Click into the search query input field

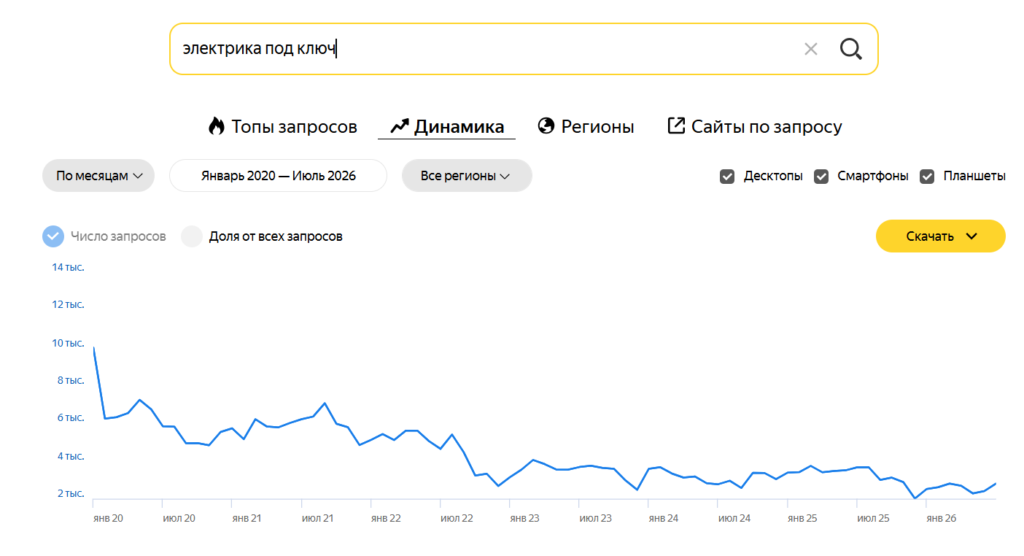tap(483, 49)
